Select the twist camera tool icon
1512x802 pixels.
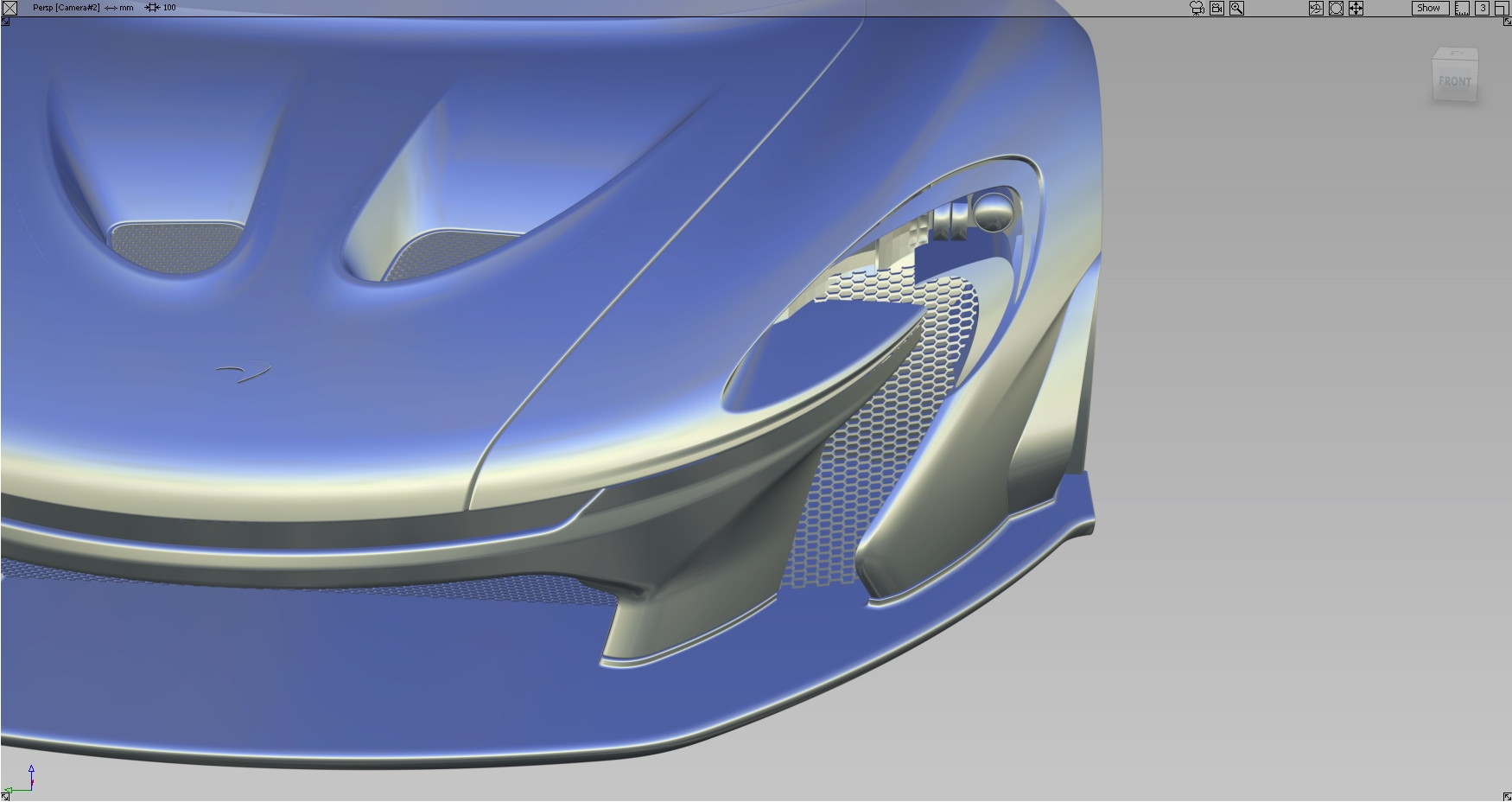click(1316, 8)
